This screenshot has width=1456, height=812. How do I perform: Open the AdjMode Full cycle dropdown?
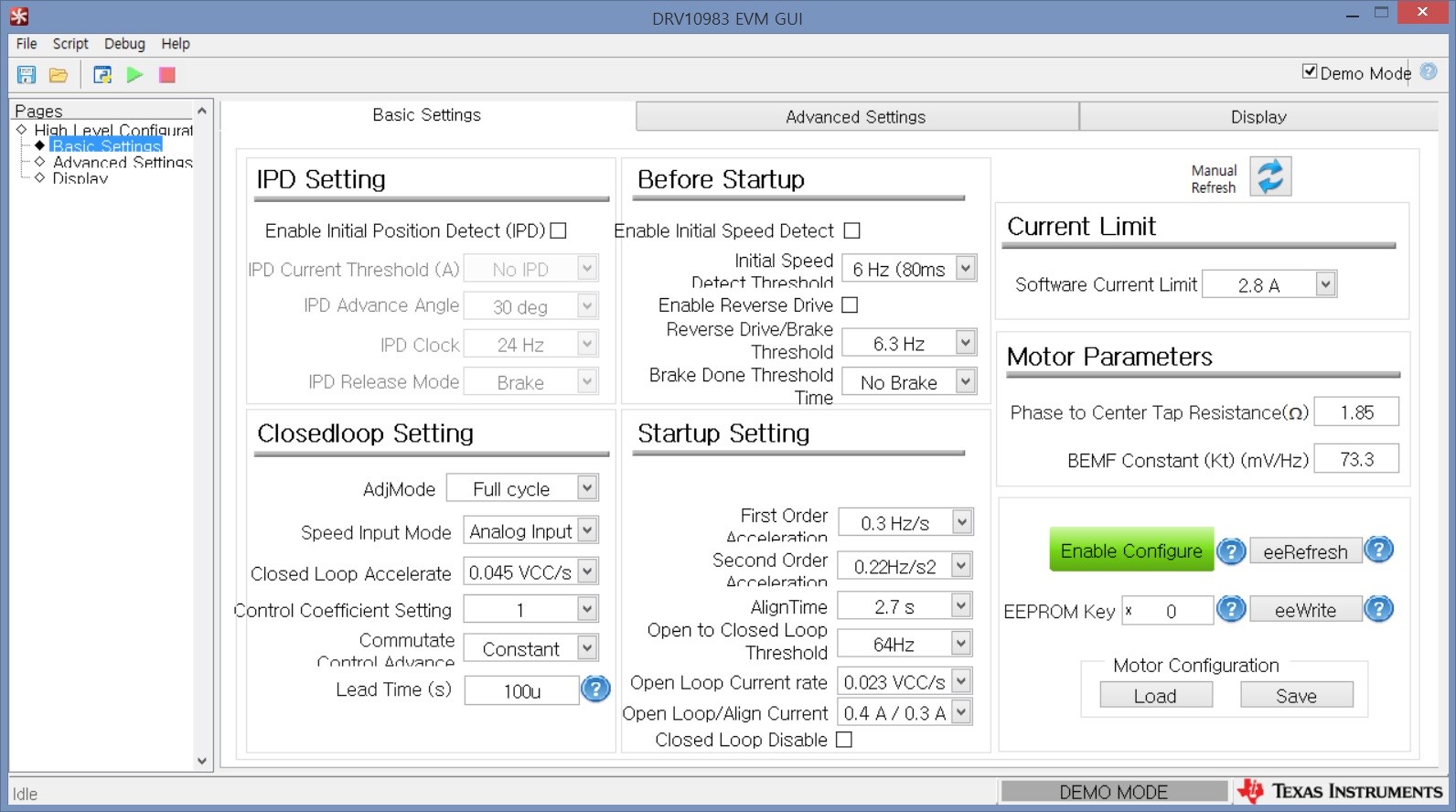point(522,488)
